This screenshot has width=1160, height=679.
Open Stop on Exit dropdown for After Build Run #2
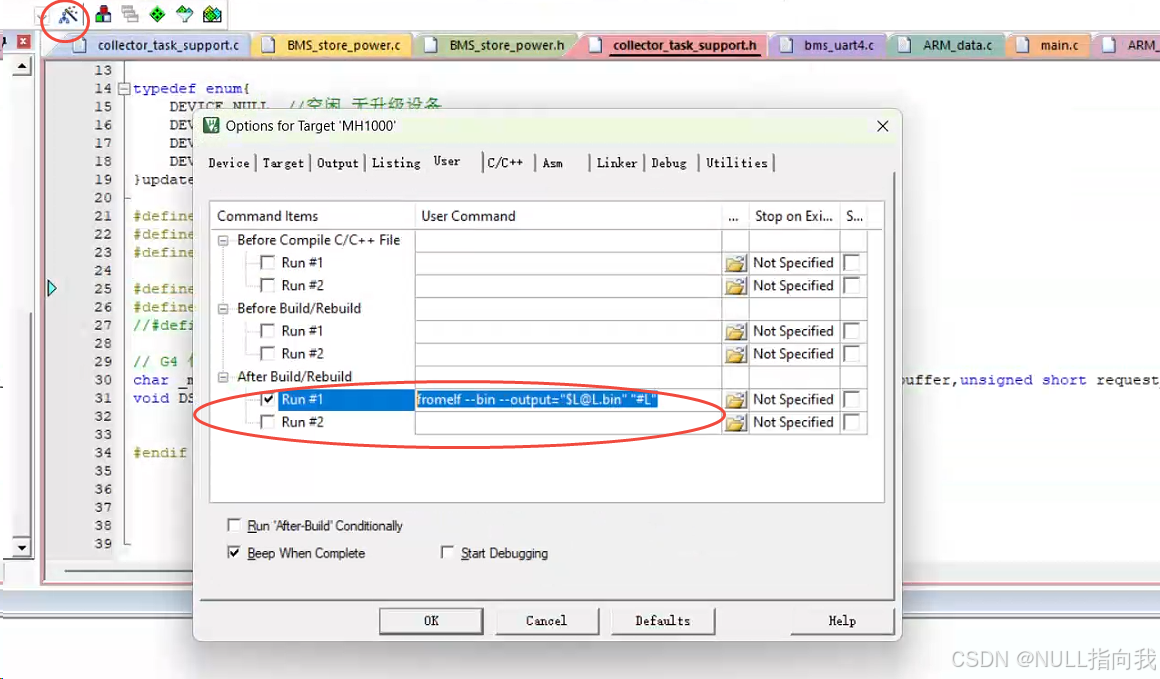coord(793,422)
